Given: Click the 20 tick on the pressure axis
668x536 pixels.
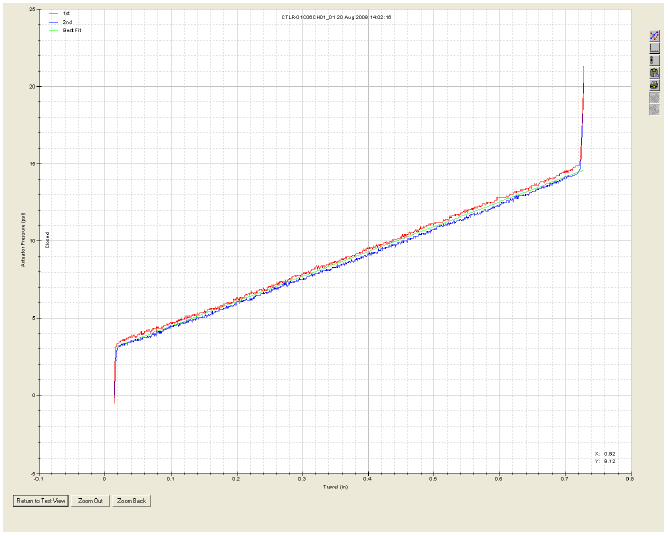Looking at the screenshot, I should pyautogui.click(x=32, y=86).
